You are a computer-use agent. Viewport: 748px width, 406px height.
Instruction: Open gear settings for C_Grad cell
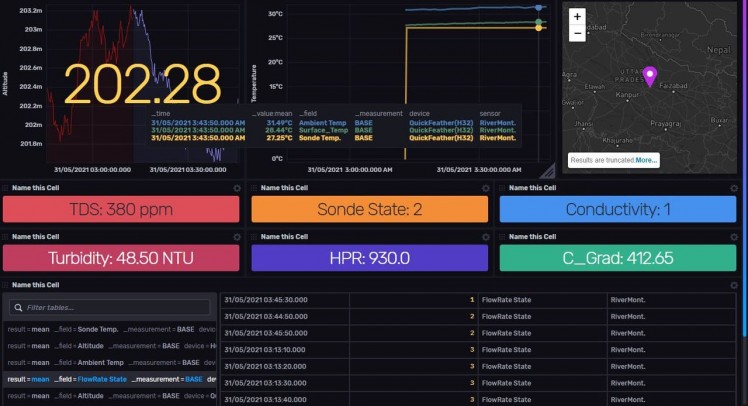(734, 237)
